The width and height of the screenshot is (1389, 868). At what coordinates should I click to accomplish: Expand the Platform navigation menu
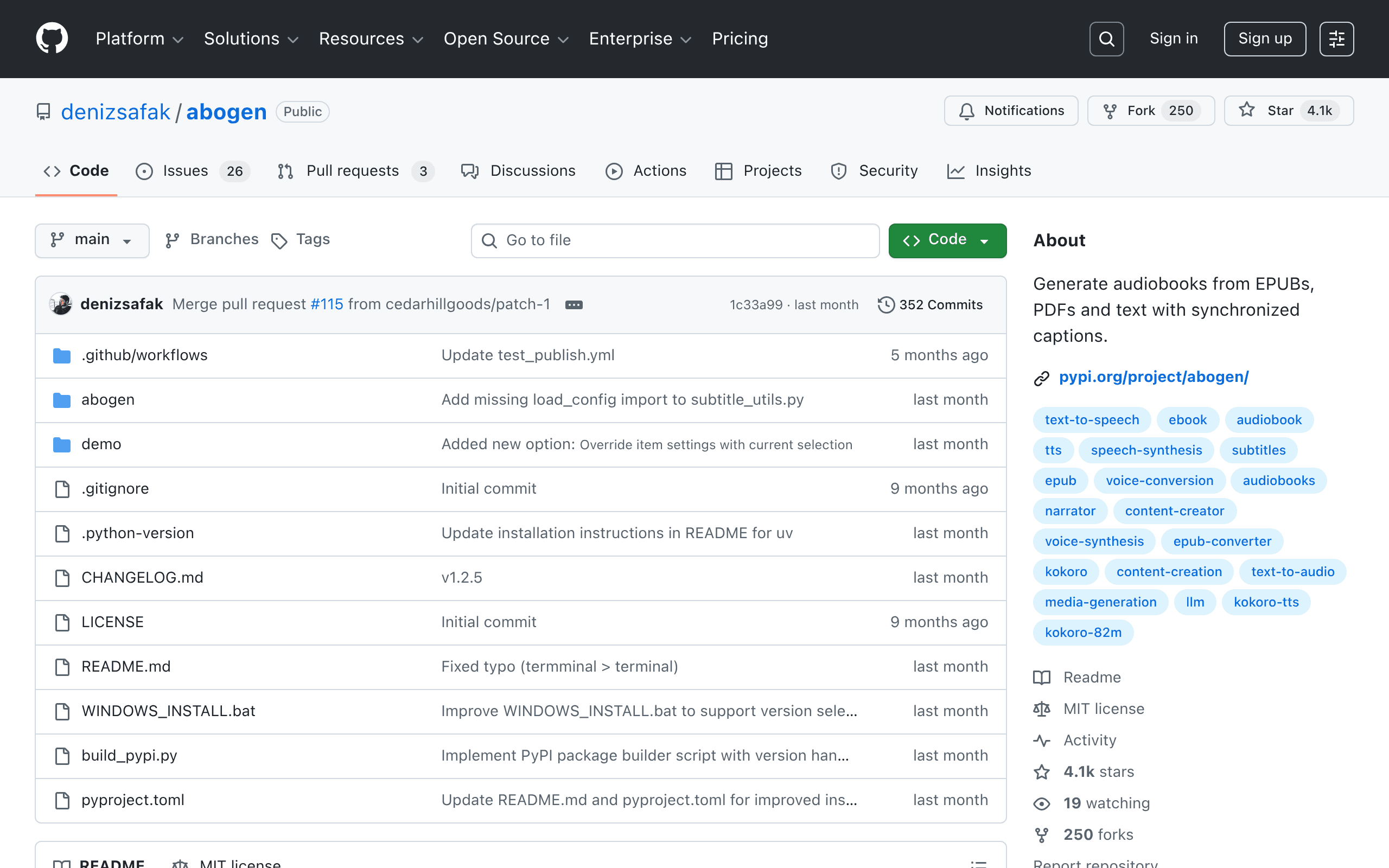pyautogui.click(x=139, y=39)
